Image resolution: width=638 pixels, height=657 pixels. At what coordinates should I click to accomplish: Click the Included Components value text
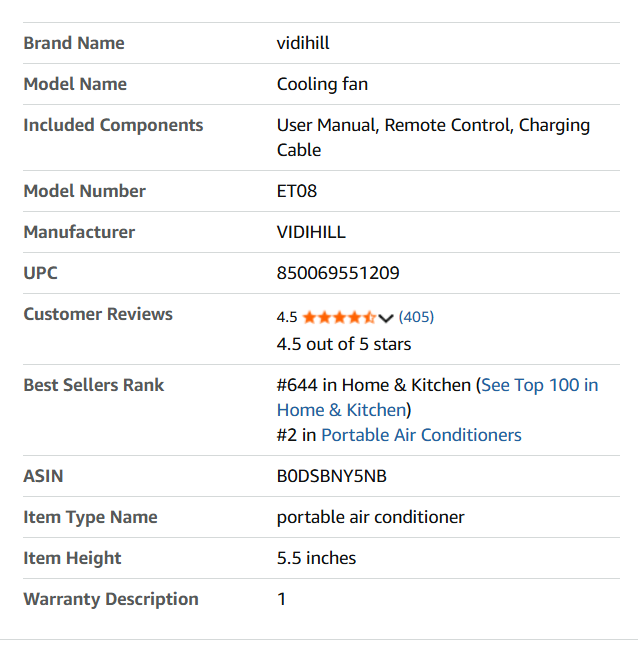coord(433,137)
